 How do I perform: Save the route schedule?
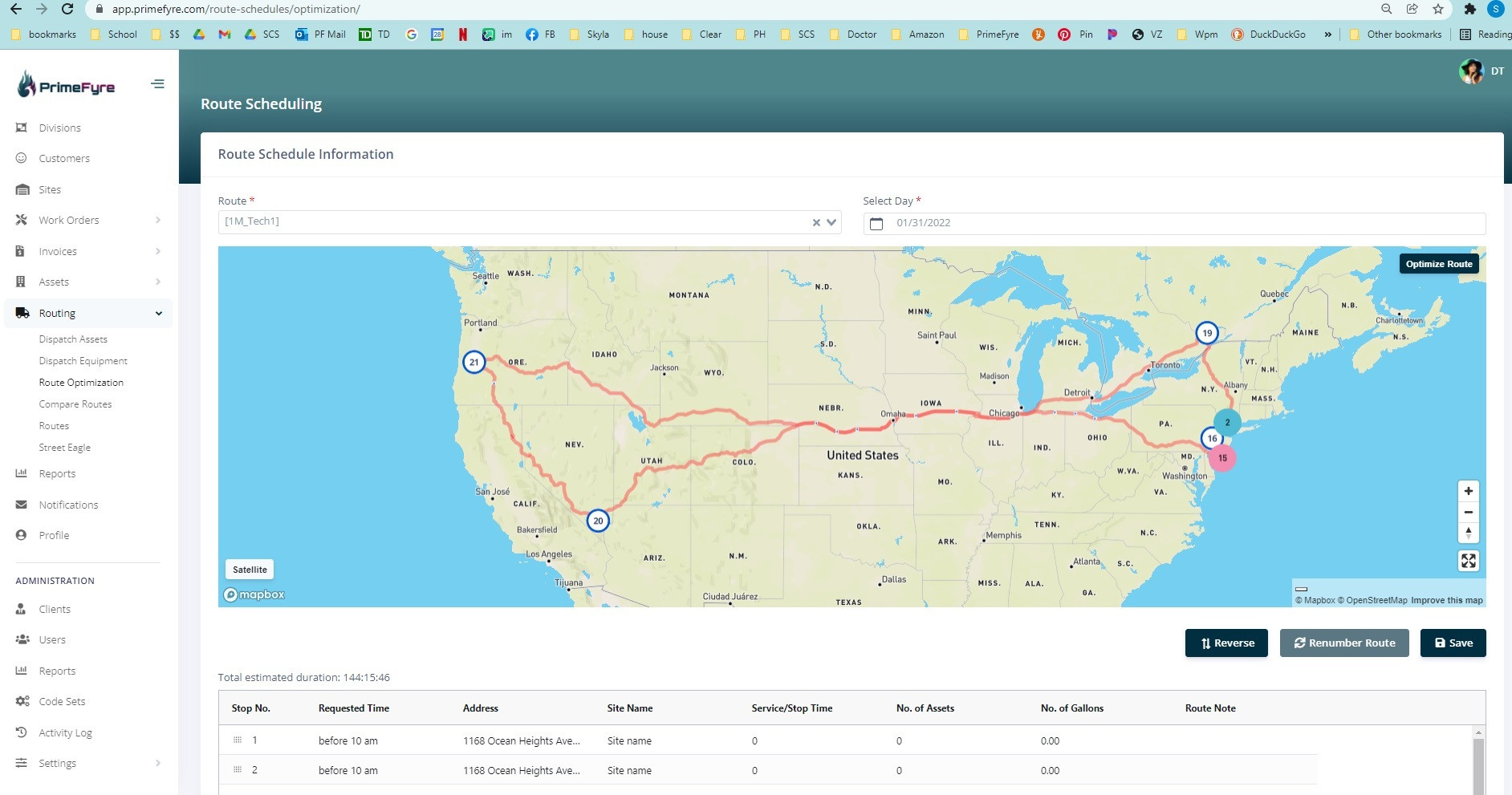(1453, 643)
